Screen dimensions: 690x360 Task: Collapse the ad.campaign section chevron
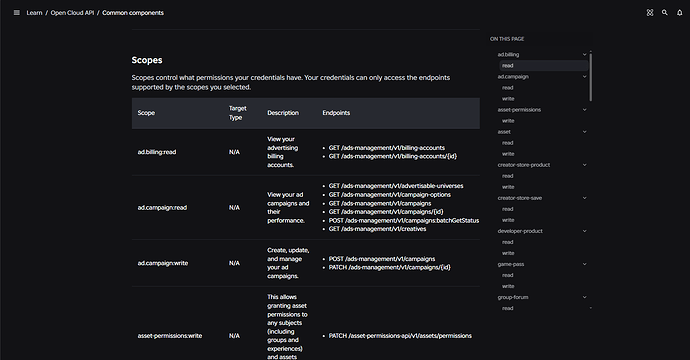584,77
